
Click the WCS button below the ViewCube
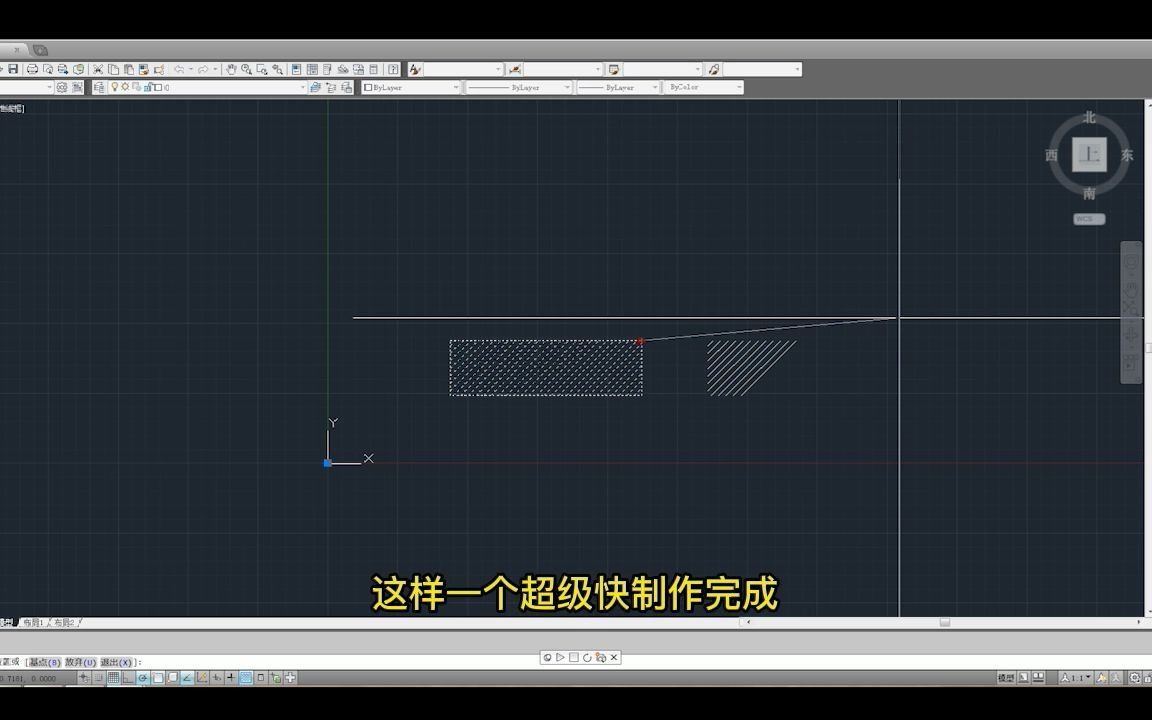1087,218
